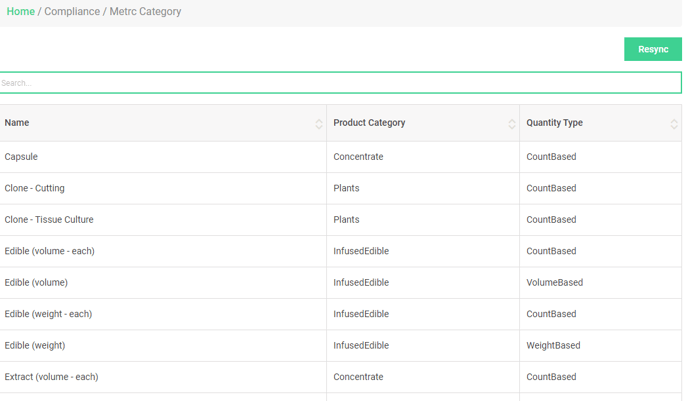The height and width of the screenshot is (401, 688).
Task: Select Metrc Category breadcrumb item
Action: click(145, 11)
